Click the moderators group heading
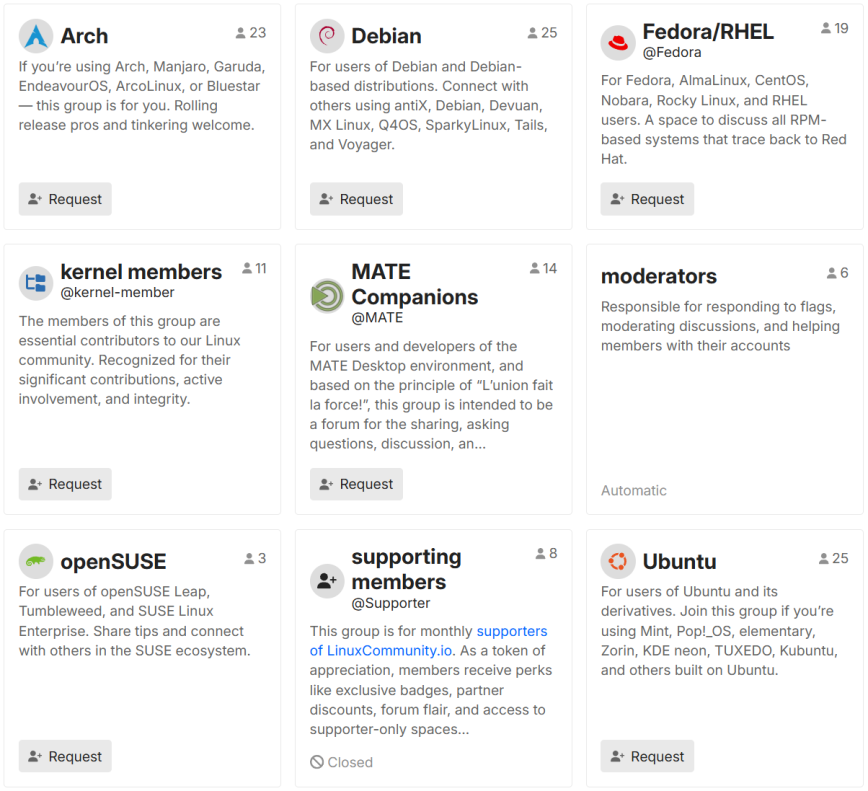The height and width of the screenshot is (791, 868). click(658, 276)
